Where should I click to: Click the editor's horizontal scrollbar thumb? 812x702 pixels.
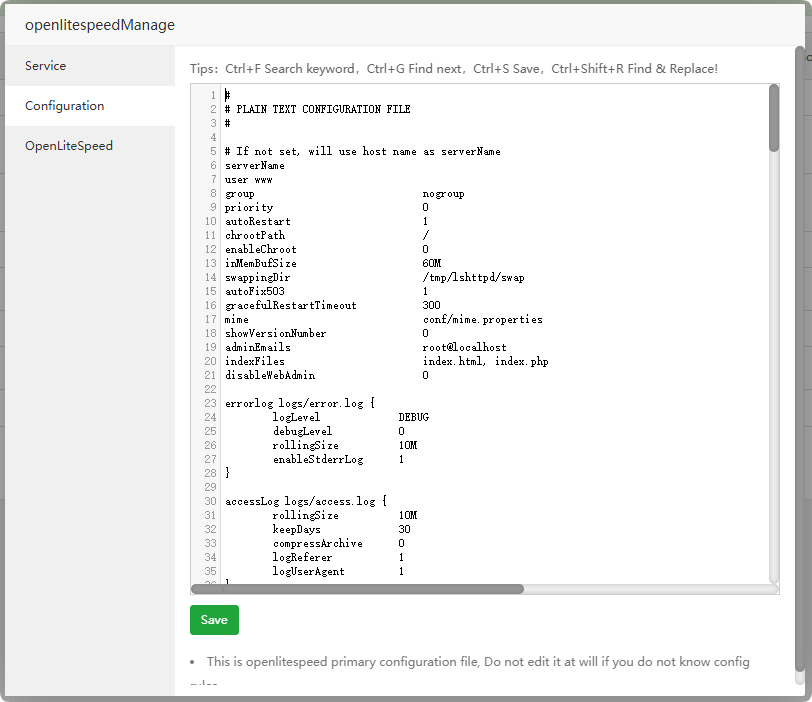tap(357, 589)
